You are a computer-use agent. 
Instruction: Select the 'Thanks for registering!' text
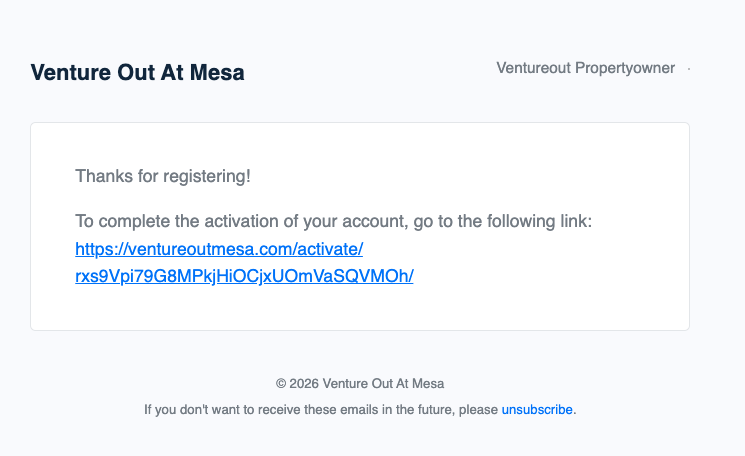tap(162, 177)
